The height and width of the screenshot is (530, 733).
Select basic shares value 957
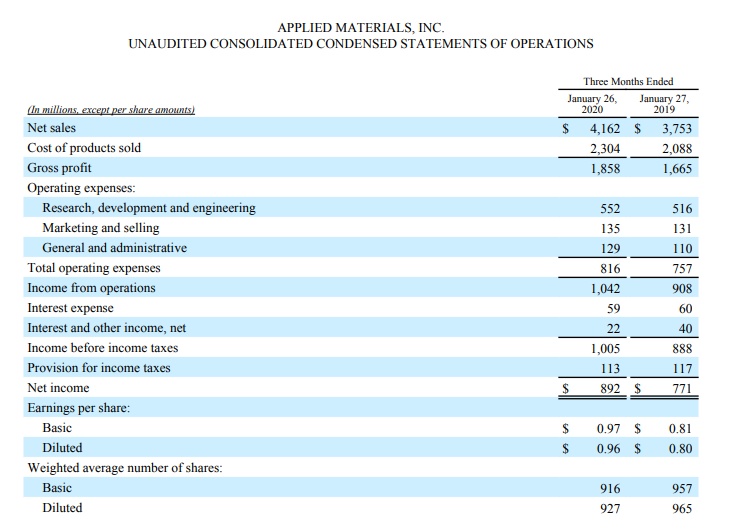click(x=682, y=488)
